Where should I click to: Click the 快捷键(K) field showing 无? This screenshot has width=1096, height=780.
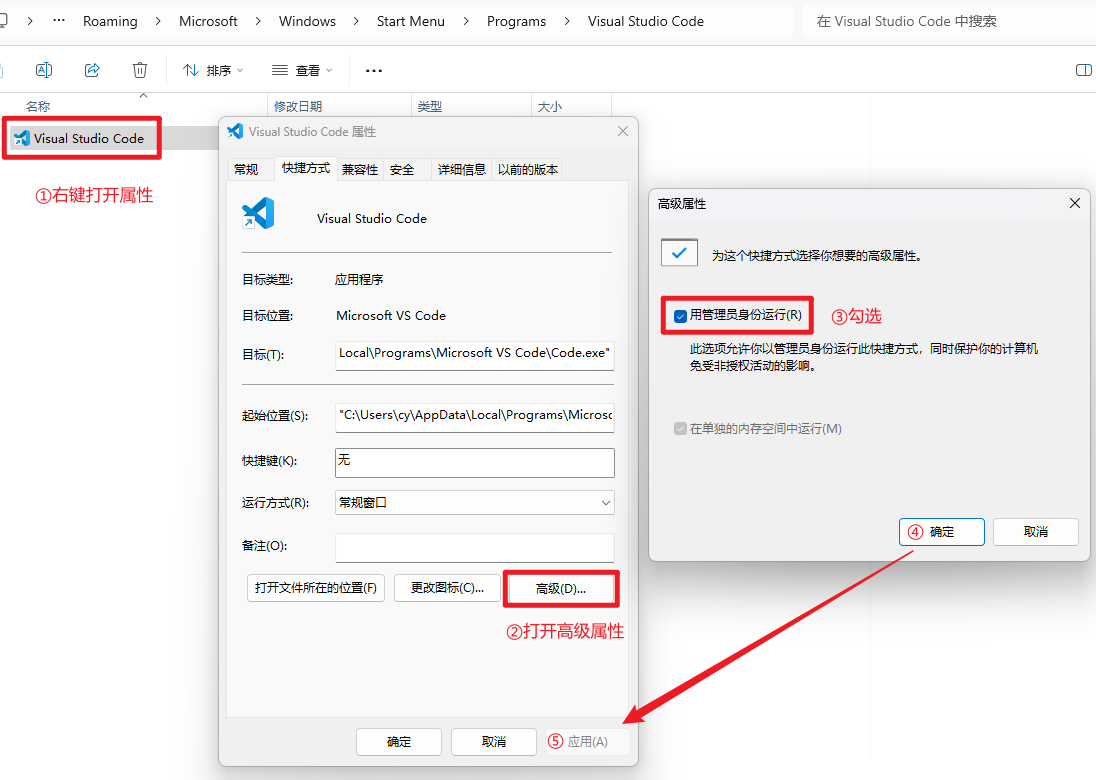475,462
